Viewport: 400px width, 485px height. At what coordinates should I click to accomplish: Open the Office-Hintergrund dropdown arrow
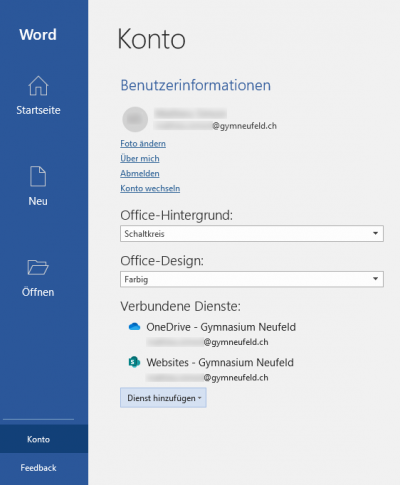click(x=375, y=233)
